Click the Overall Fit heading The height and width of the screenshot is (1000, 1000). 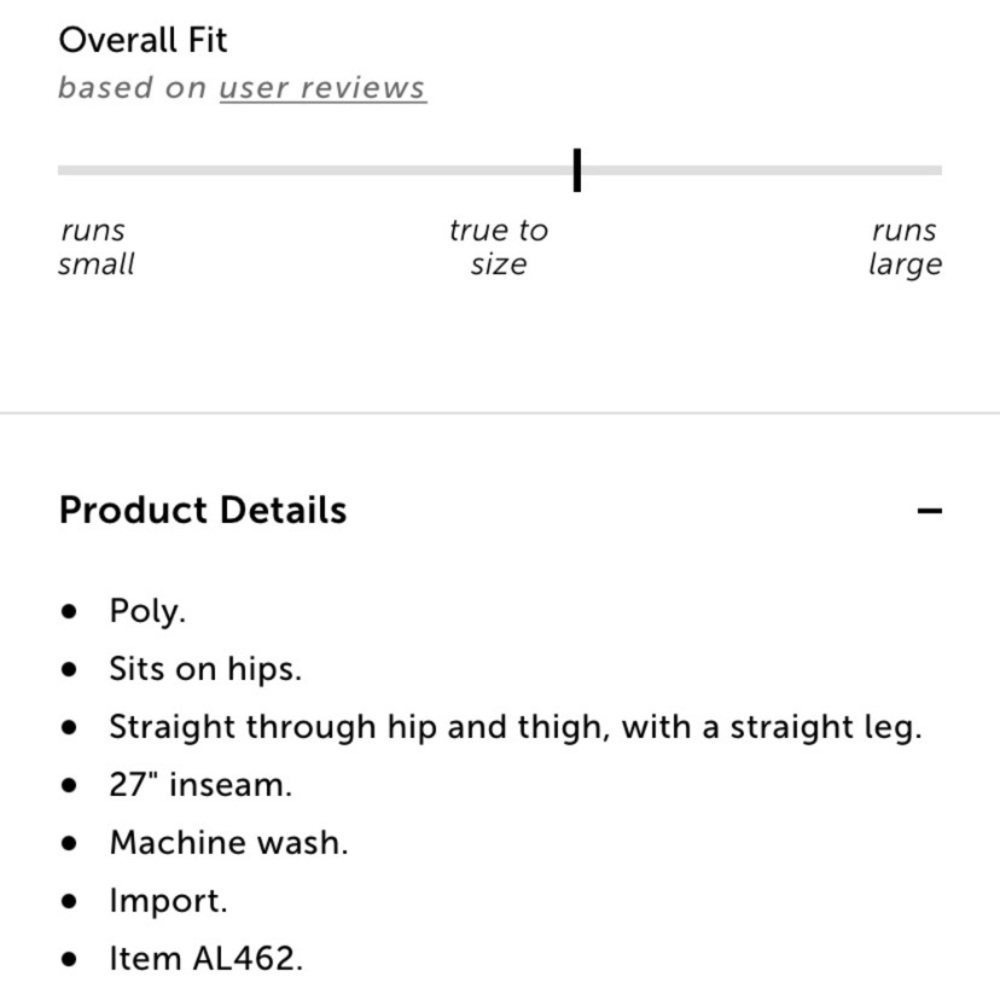point(143,40)
